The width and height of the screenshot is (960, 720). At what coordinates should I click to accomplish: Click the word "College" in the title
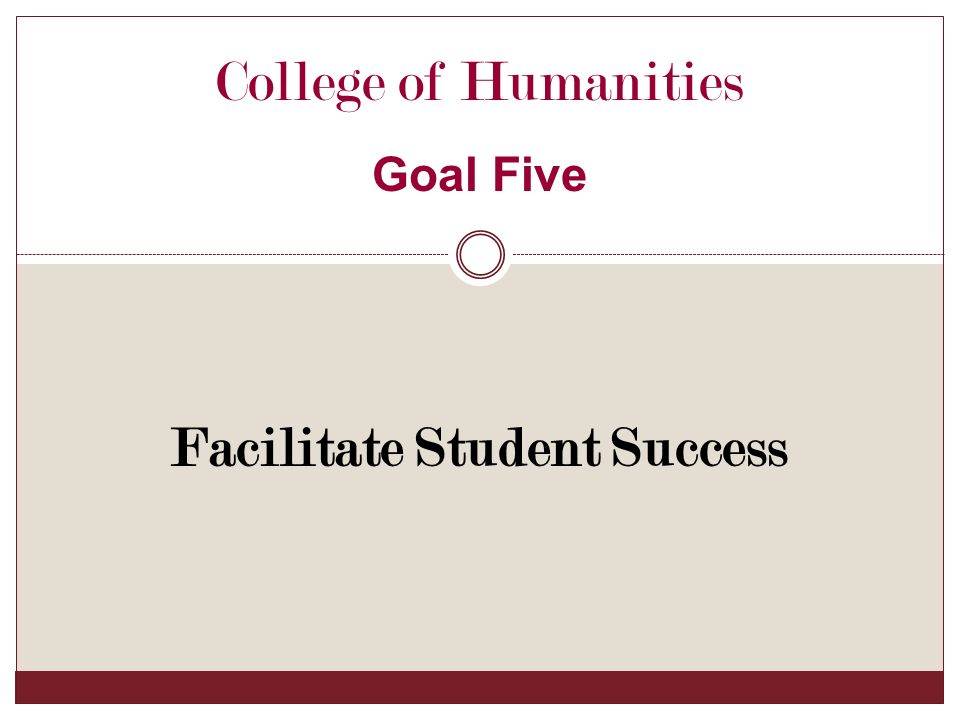pyautogui.click(x=301, y=84)
